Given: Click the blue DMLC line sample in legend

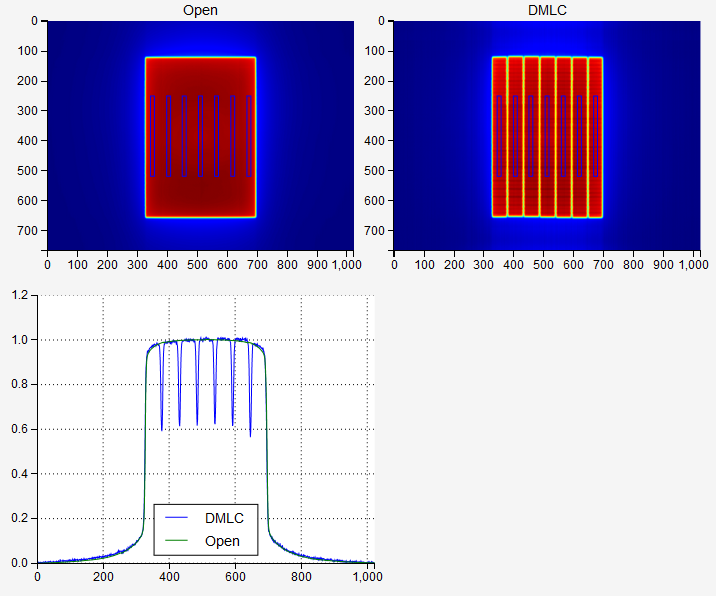Looking at the screenshot, I should [x=176, y=517].
